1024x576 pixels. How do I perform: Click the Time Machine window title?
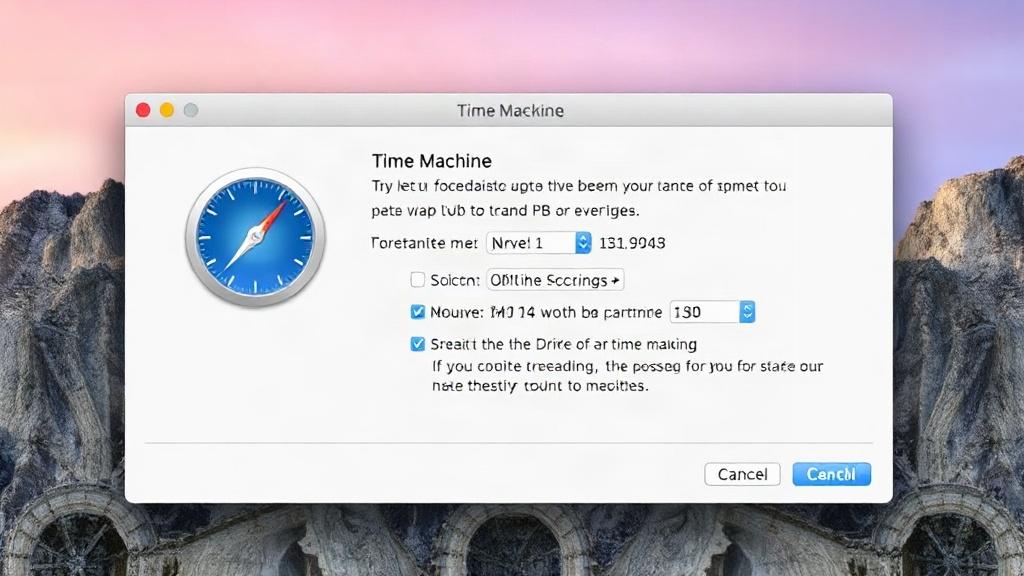(x=510, y=110)
